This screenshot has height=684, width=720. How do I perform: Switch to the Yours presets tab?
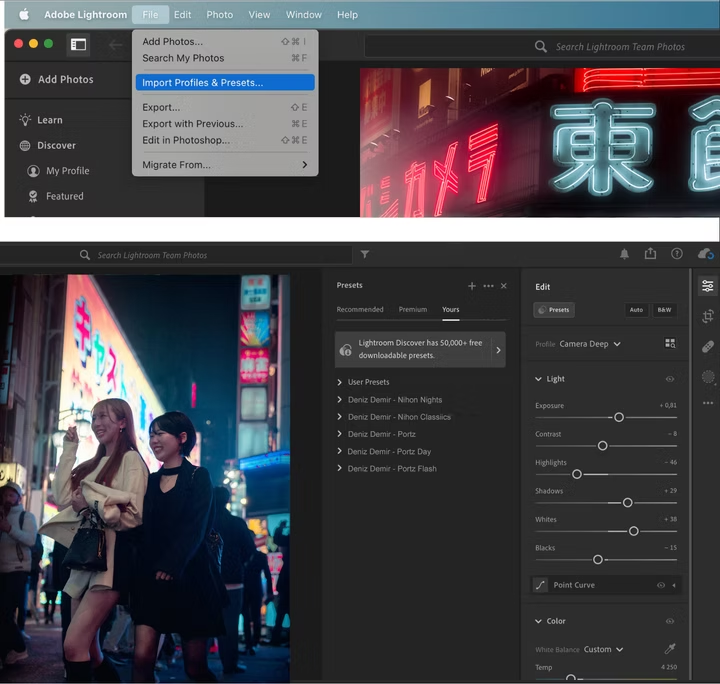click(x=450, y=309)
